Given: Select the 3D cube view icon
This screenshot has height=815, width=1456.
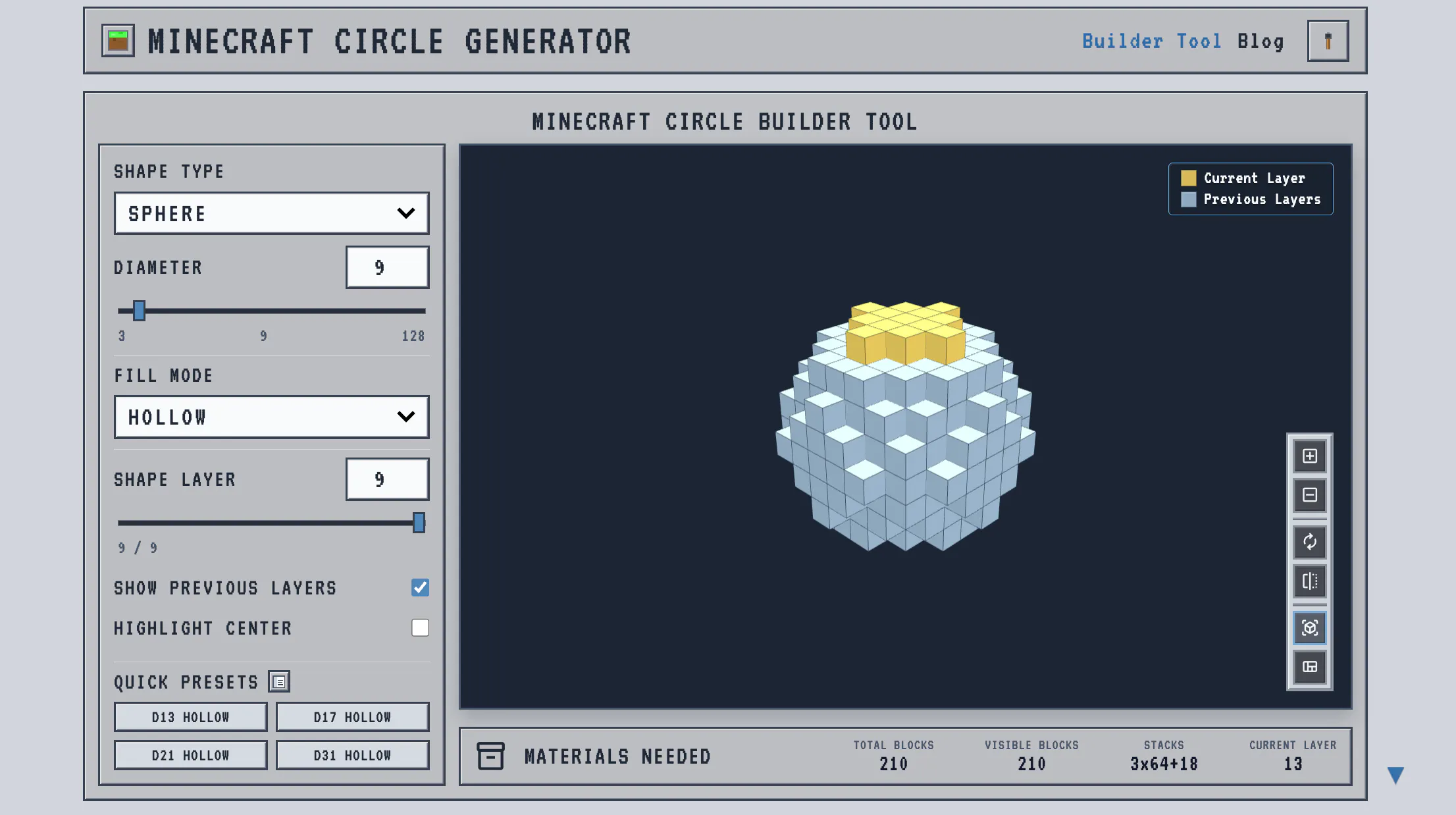Looking at the screenshot, I should (x=1310, y=628).
